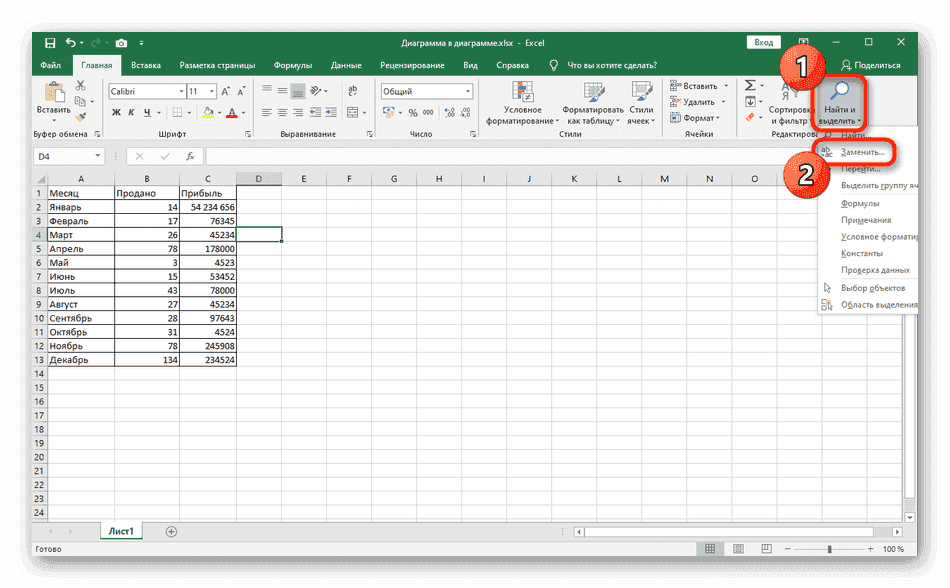The width and height of the screenshot is (950, 588).
Task: Add a new sheet with plus icon
Action: [x=171, y=532]
